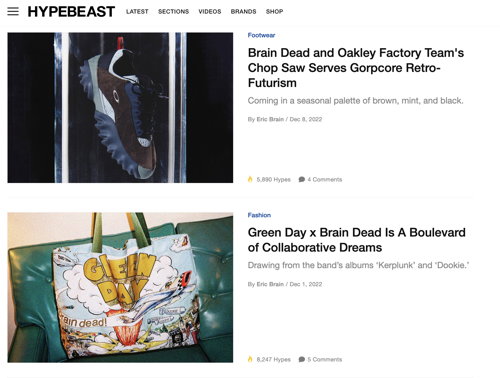
Task: Click author Eric Brain on Dec 8 article
Action: (270, 119)
